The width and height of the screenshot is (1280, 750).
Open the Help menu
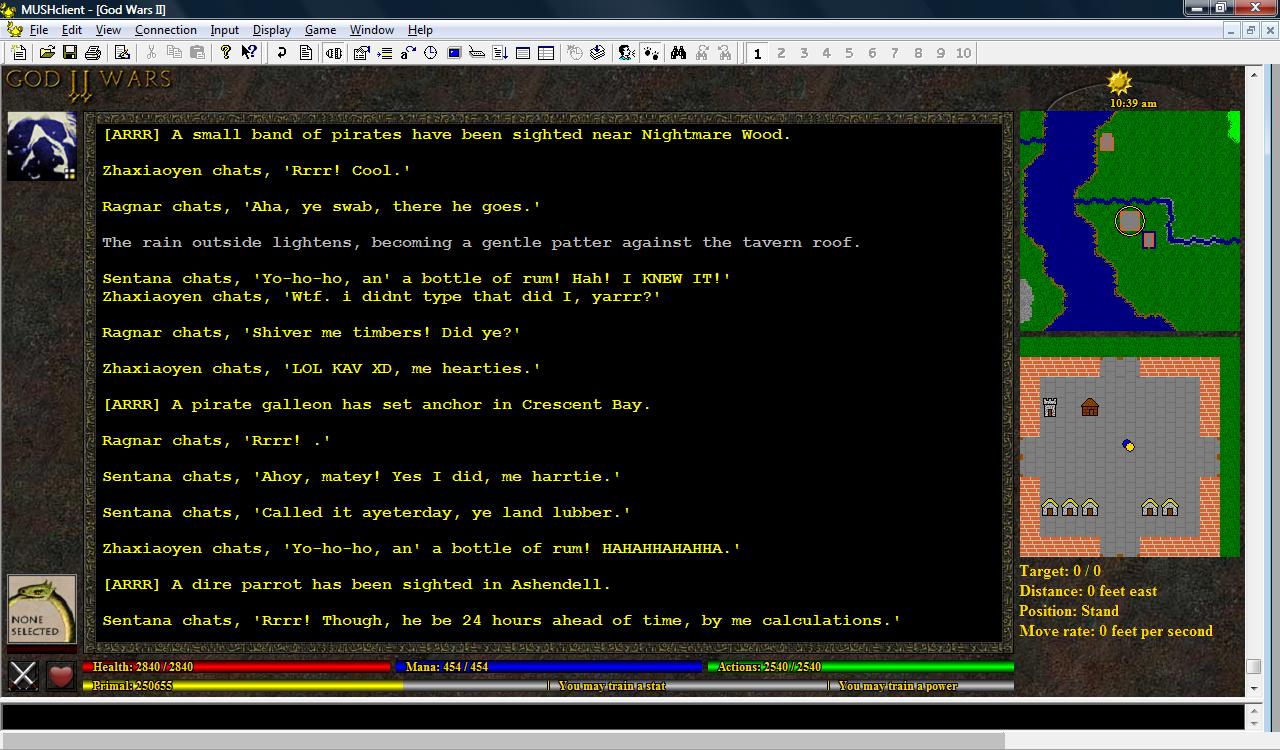420,30
